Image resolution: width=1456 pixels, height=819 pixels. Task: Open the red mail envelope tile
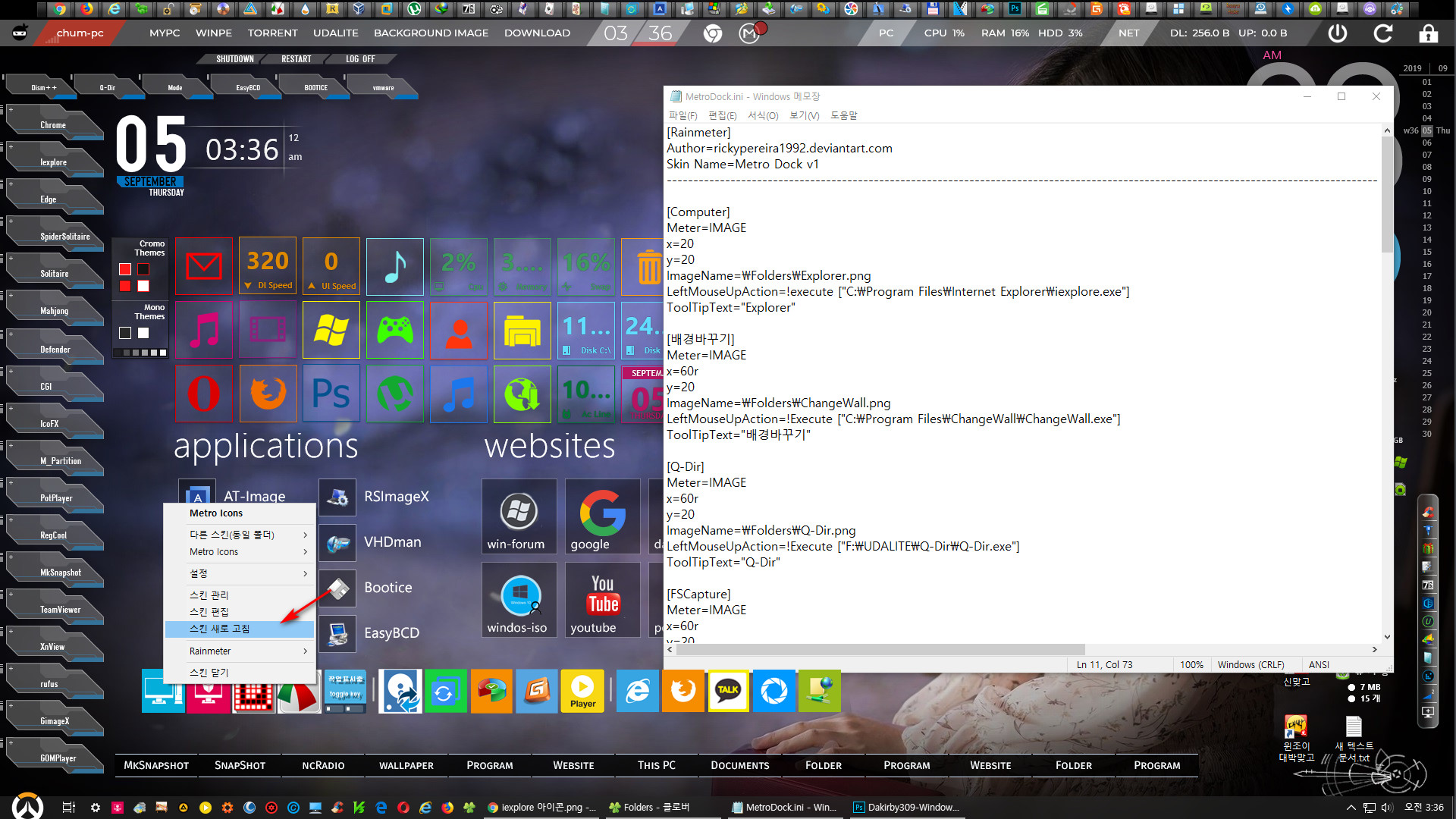[204, 266]
